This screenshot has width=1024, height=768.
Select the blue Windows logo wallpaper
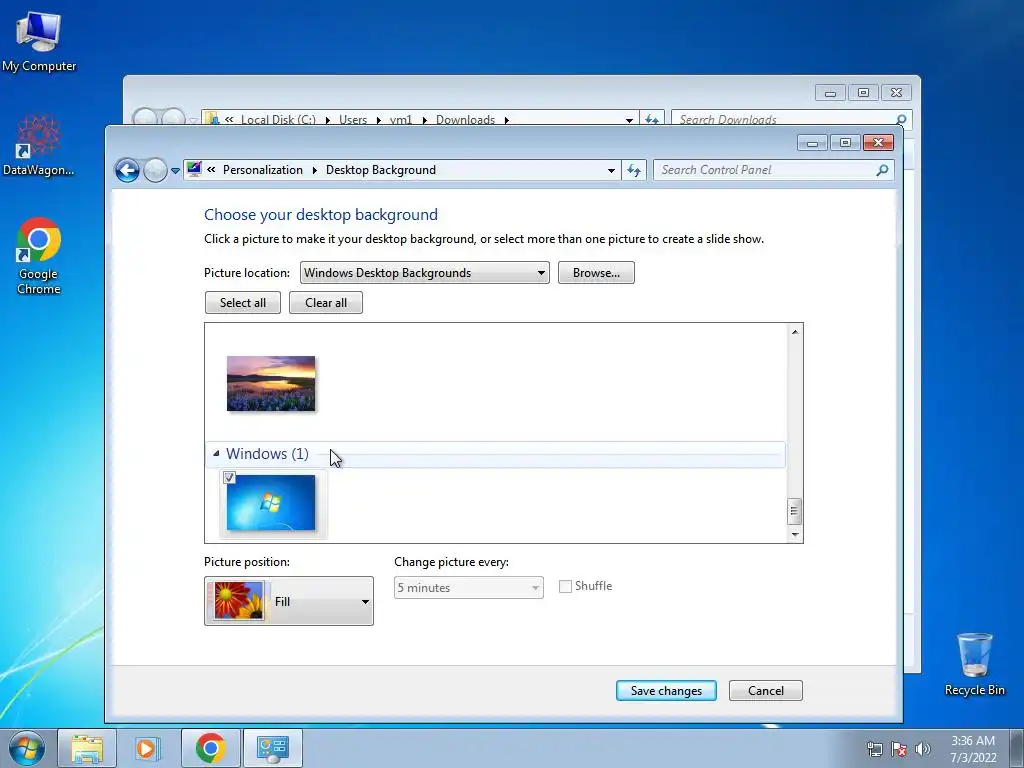(271, 502)
